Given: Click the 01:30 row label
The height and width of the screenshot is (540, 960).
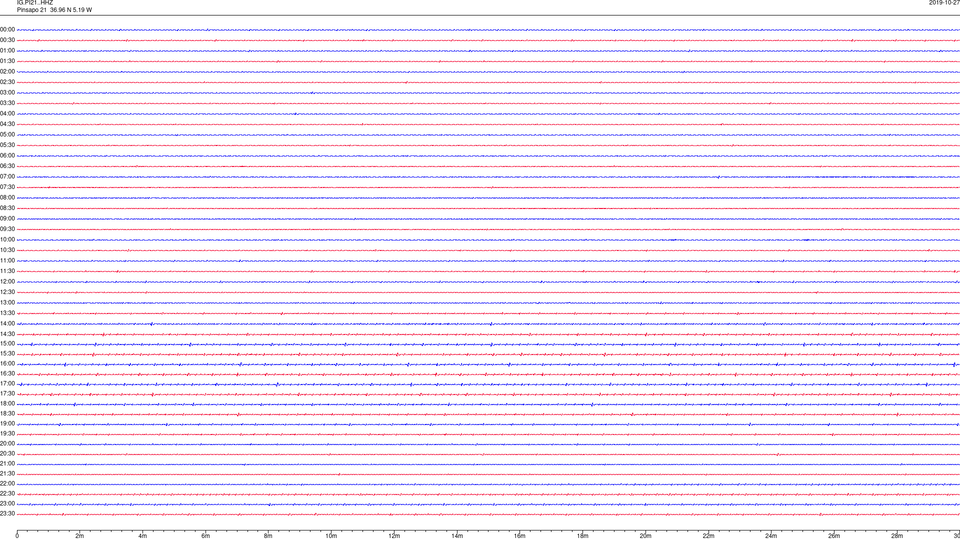Looking at the screenshot, I should point(7,61).
